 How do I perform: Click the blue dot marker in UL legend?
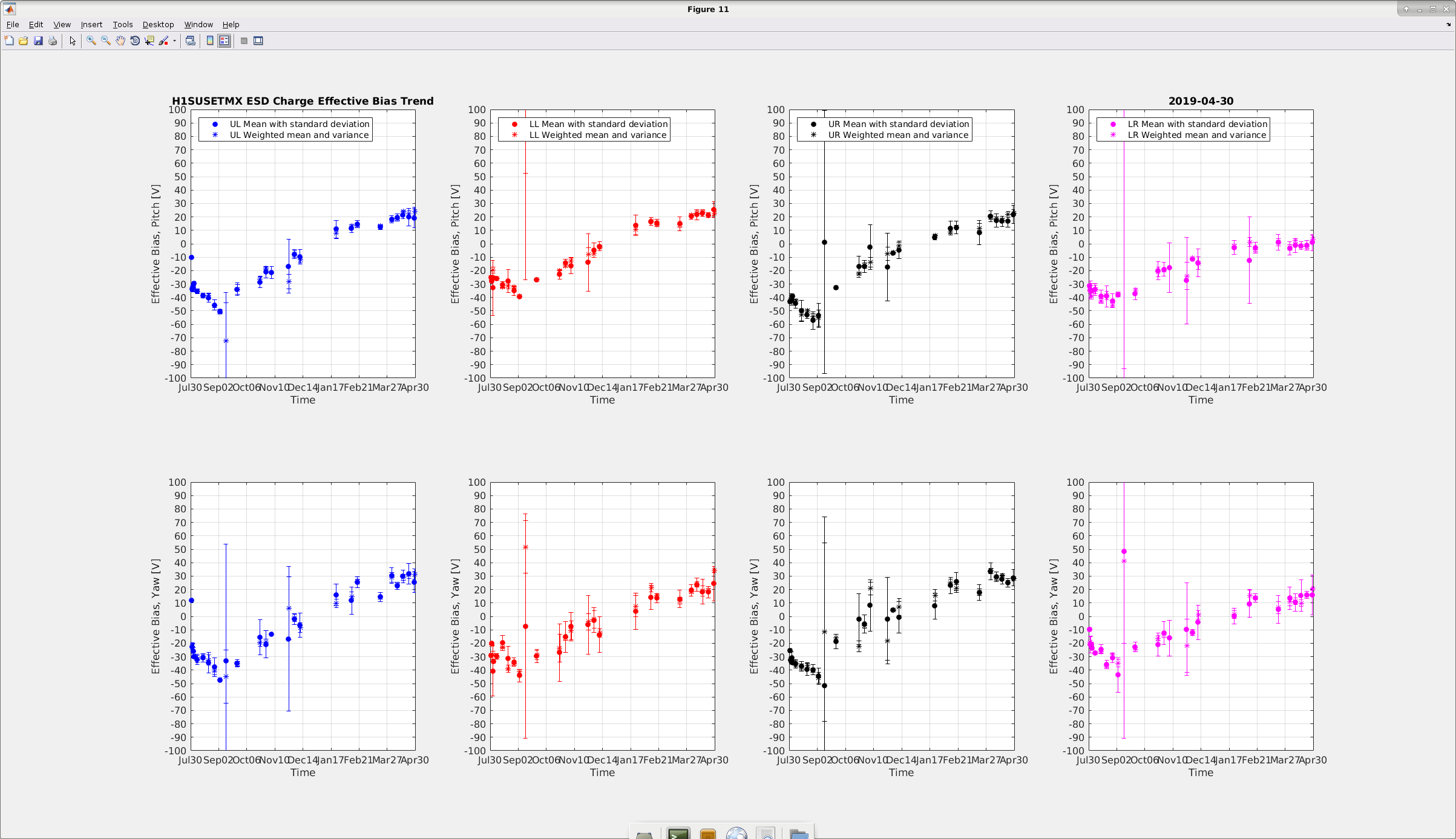pyautogui.click(x=215, y=124)
